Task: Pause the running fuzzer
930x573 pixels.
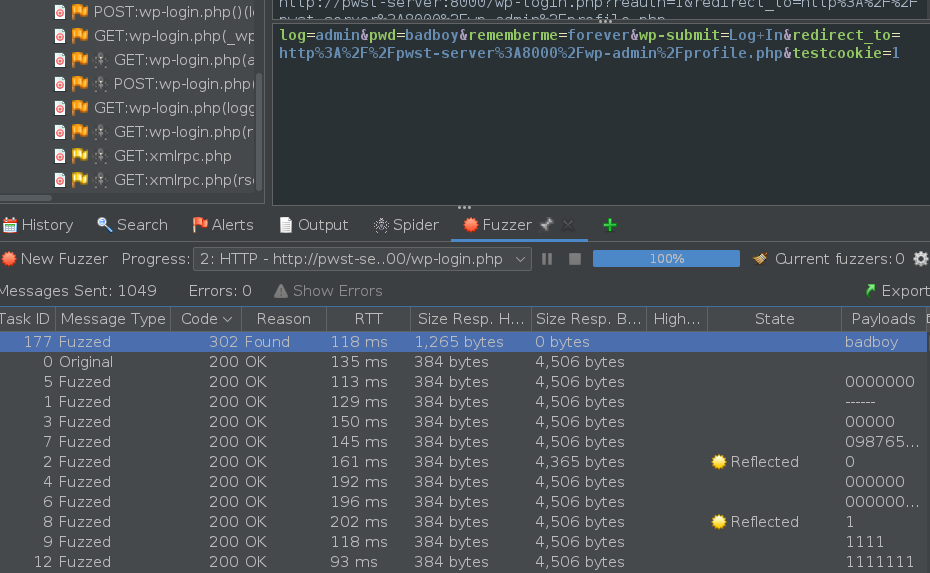Action: click(x=547, y=259)
